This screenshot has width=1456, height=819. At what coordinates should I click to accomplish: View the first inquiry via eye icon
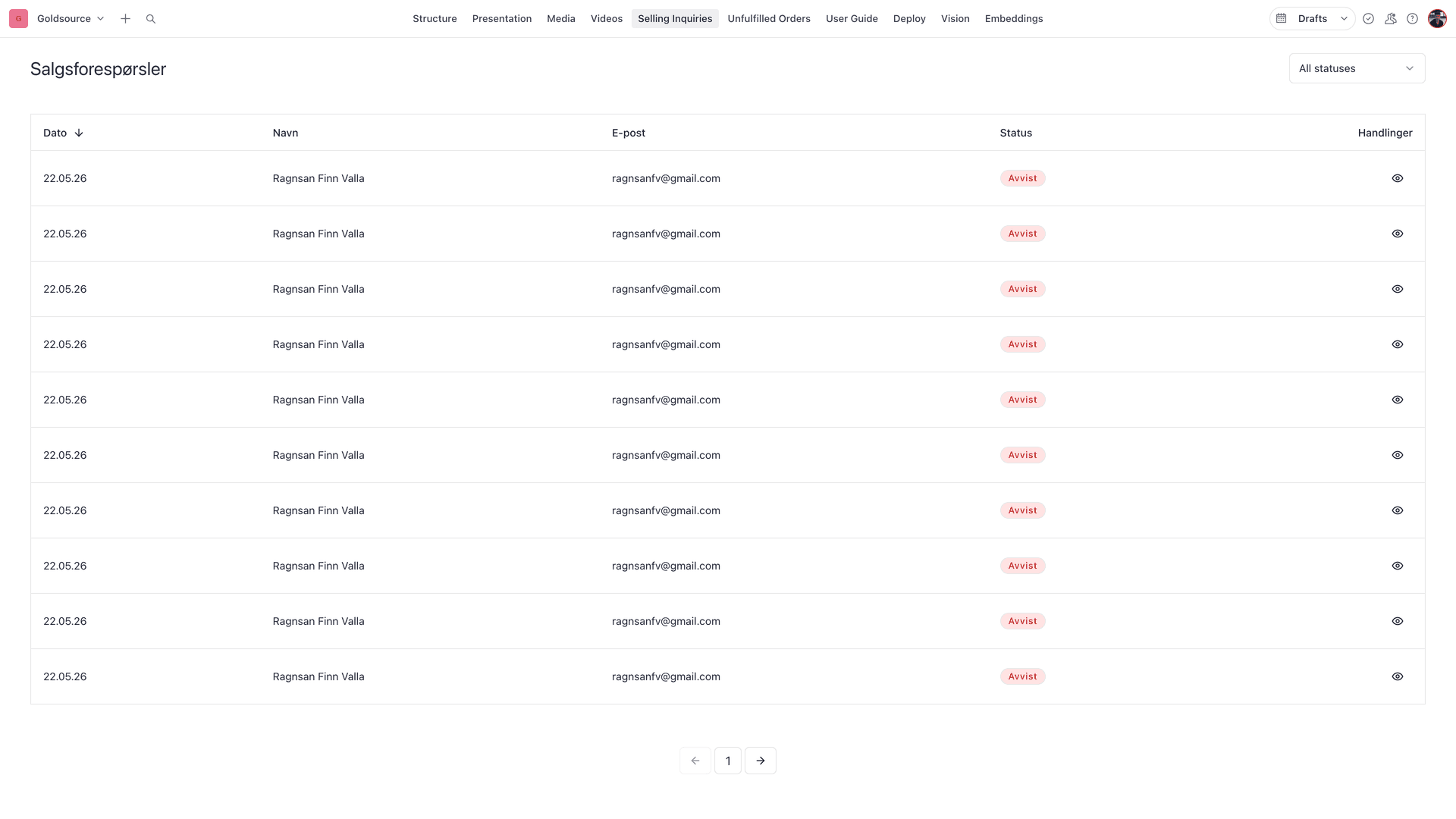(1398, 178)
